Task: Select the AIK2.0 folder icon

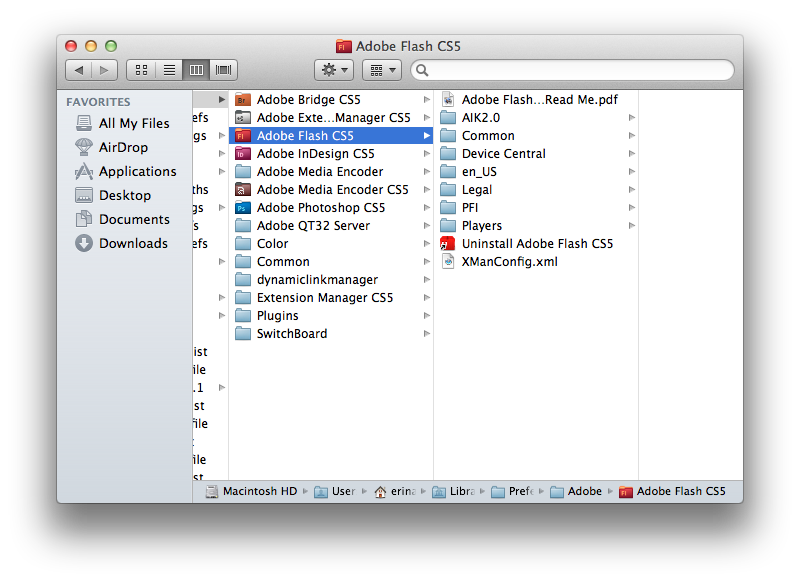Action: [448, 117]
